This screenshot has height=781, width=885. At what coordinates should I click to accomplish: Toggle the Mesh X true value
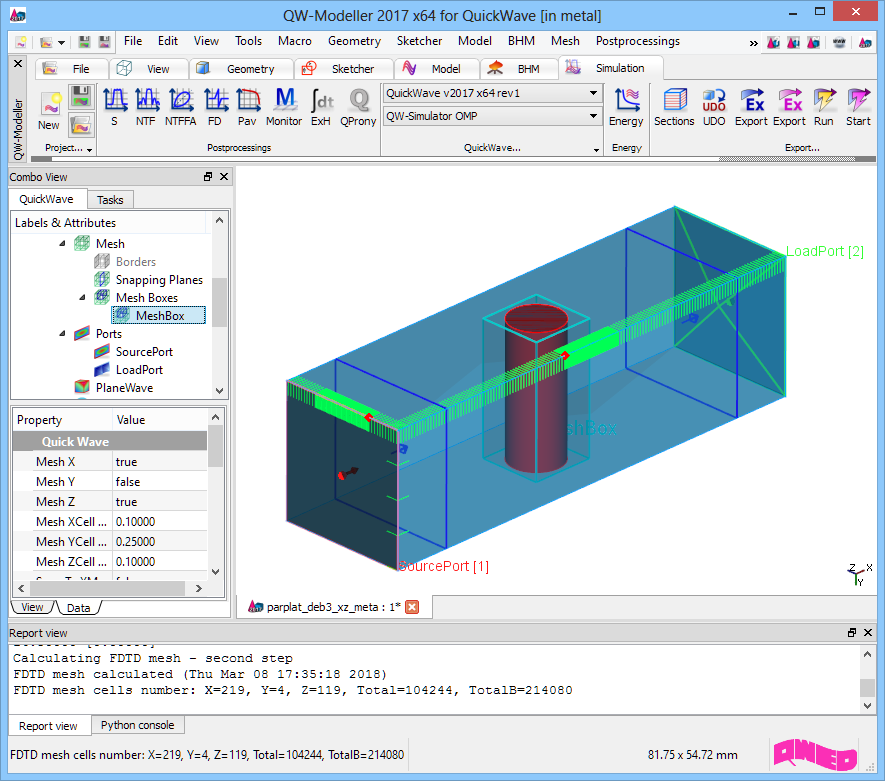click(160, 462)
